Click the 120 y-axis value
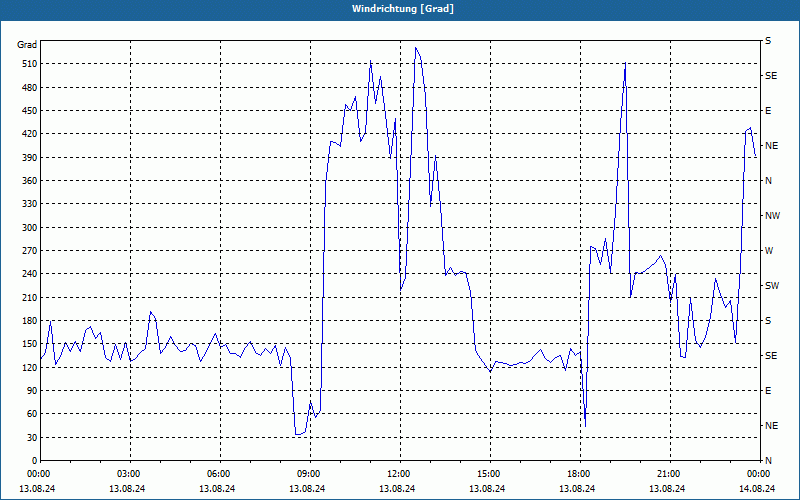 coord(30,367)
